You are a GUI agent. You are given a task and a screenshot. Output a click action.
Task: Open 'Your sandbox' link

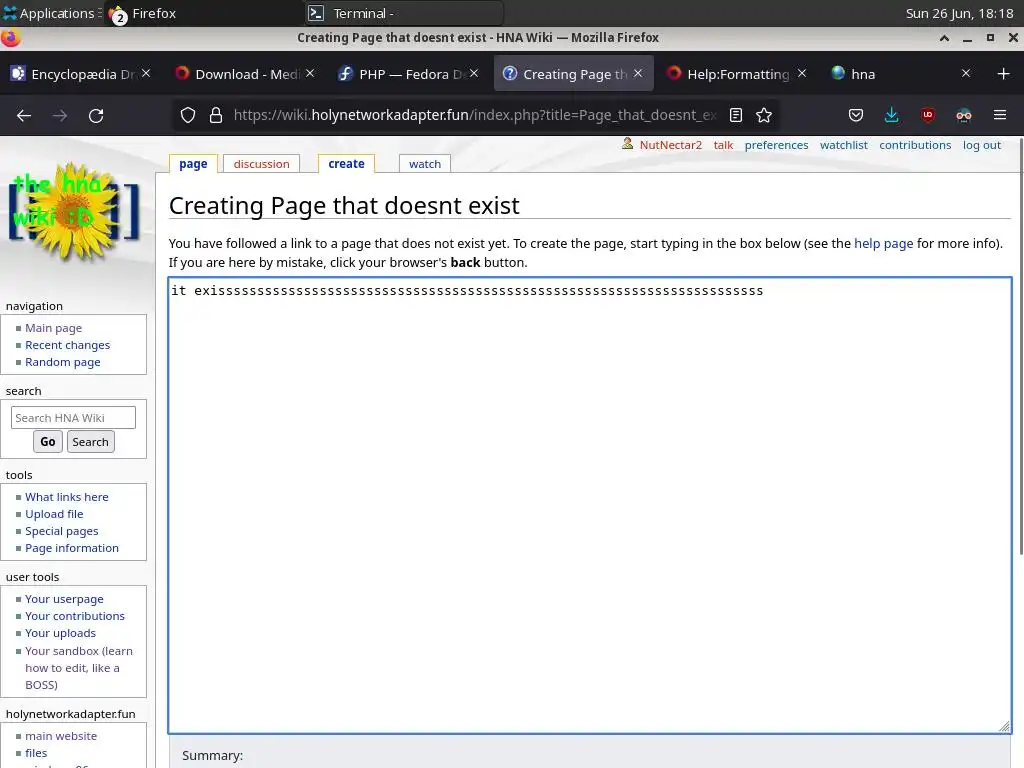(x=78, y=667)
